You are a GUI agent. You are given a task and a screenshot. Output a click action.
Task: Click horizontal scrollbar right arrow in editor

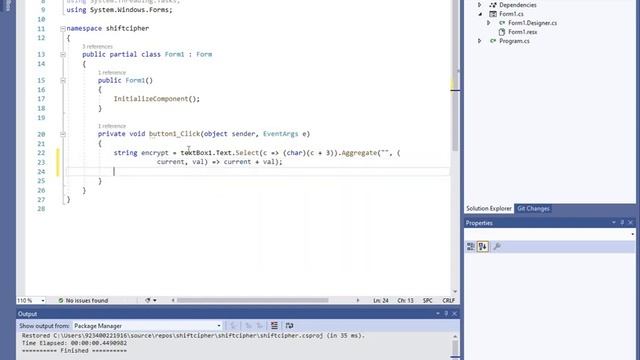[358, 300]
